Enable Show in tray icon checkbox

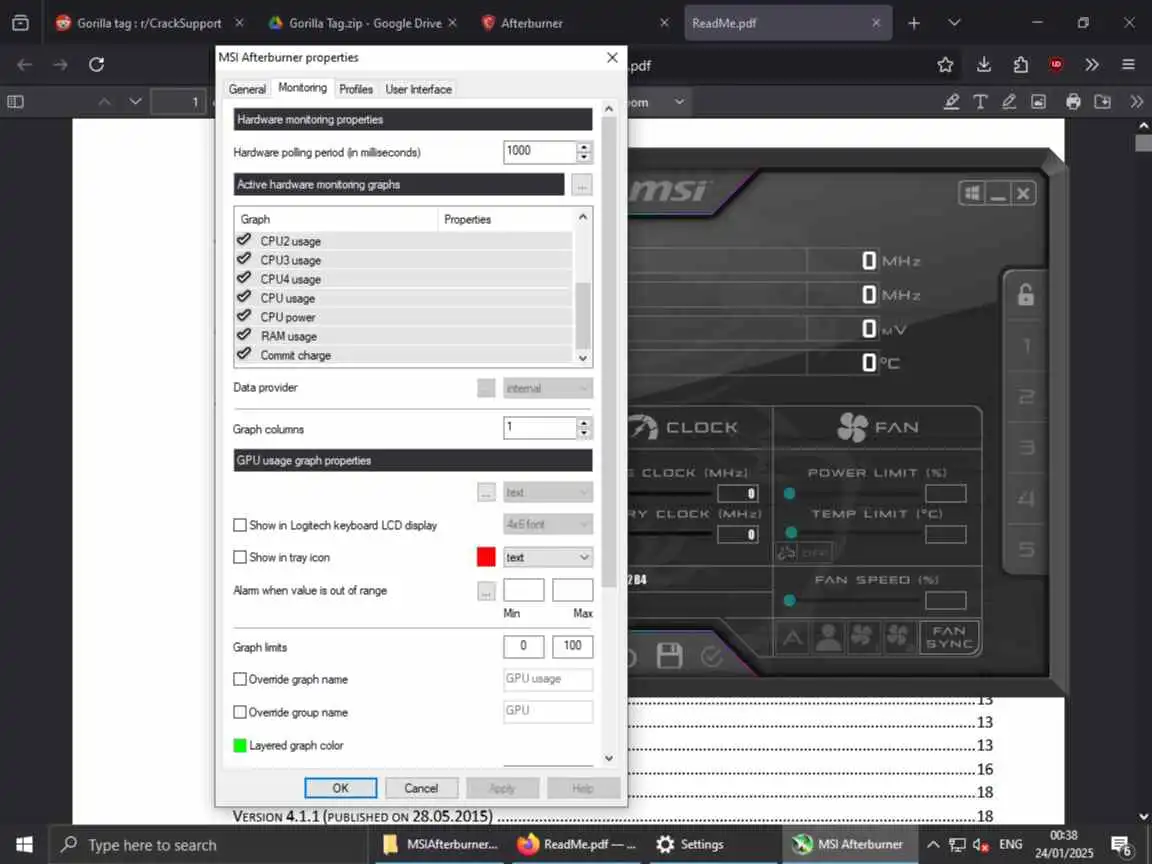(x=240, y=557)
